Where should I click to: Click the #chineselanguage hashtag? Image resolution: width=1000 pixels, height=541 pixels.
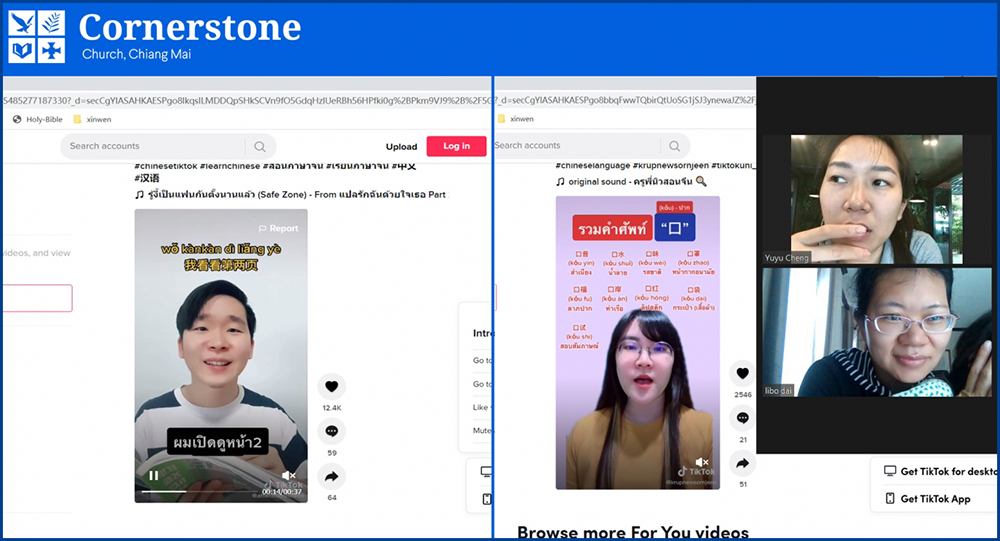592,165
